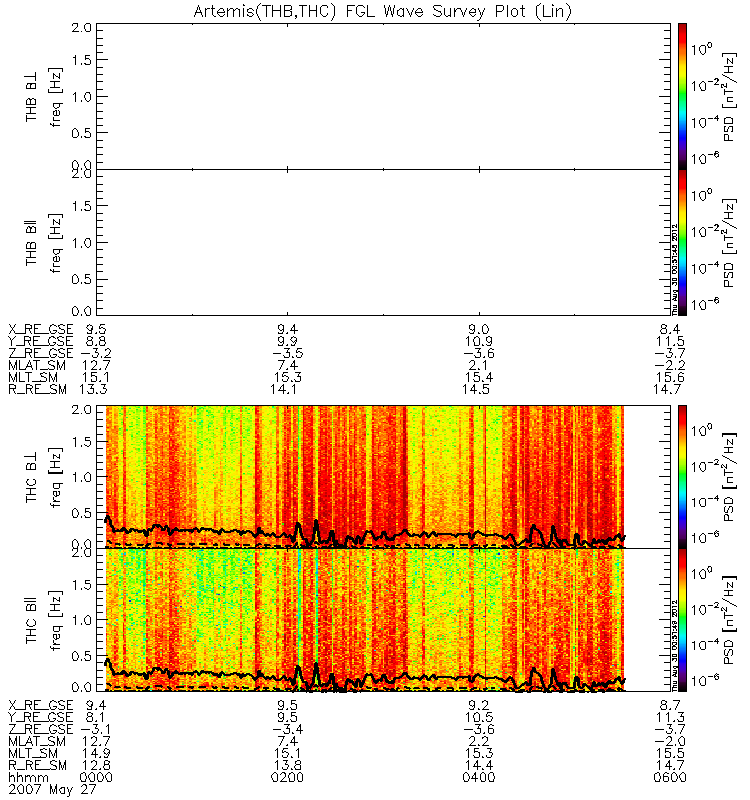The height and width of the screenshot is (800, 750).
Task: Click the R_RE_SM value 13.8
Action: coord(287,766)
